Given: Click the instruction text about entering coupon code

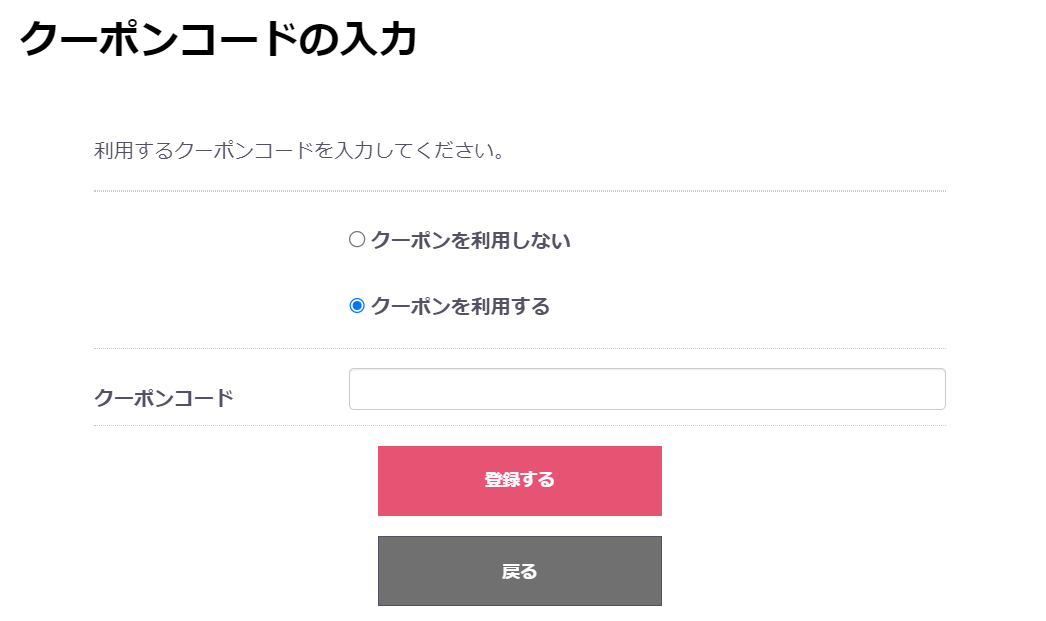Looking at the screenshot, I should [299, 152].
